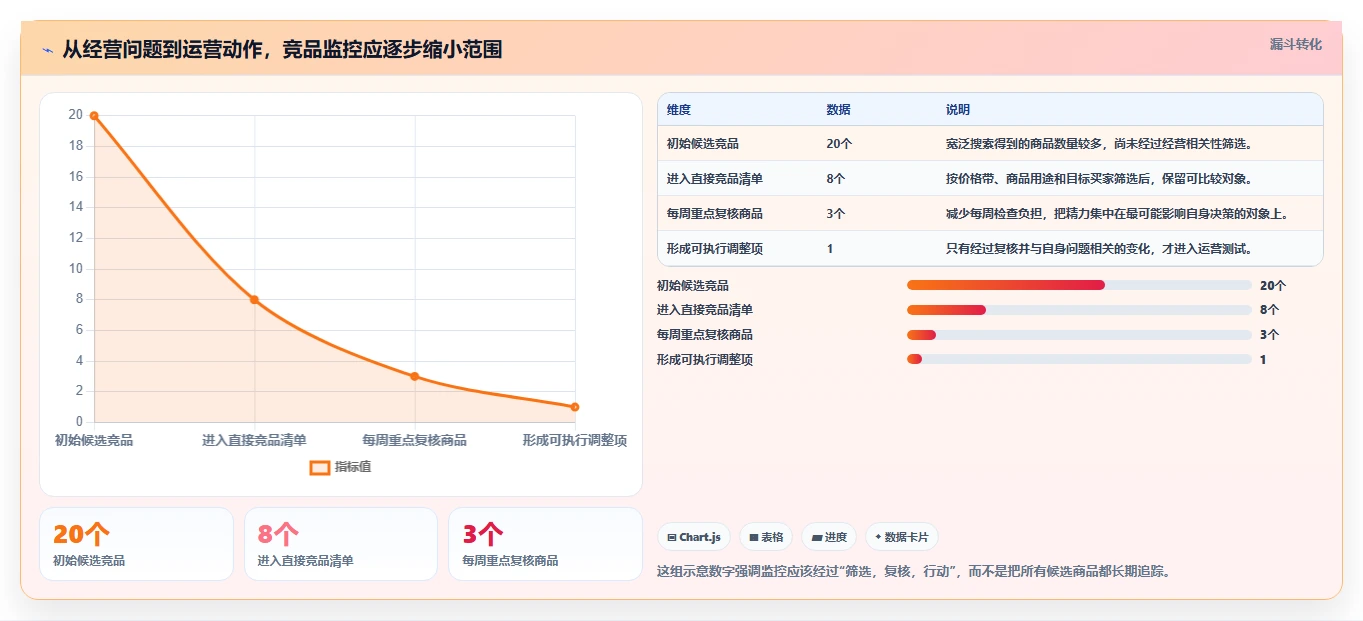Toggle the 指标值 legend label
This screenshot has height=621, width=1363.
tap(353, 467)
